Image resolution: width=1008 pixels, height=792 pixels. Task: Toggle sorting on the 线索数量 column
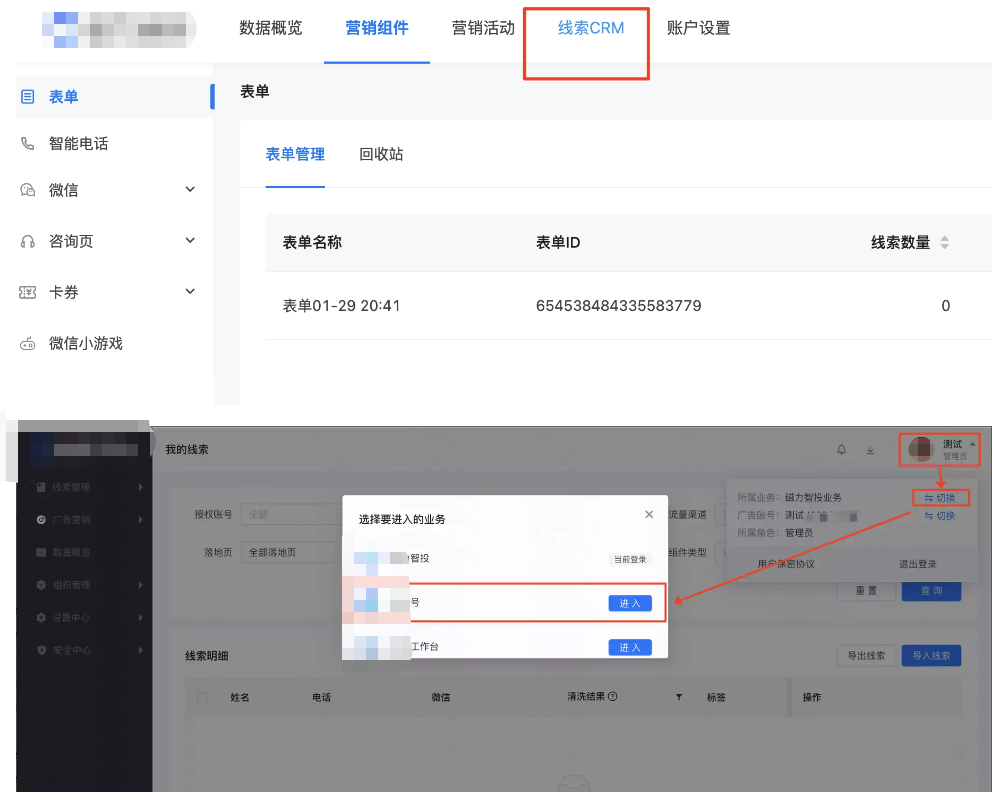pyautogui.click(x=947, y=242)
